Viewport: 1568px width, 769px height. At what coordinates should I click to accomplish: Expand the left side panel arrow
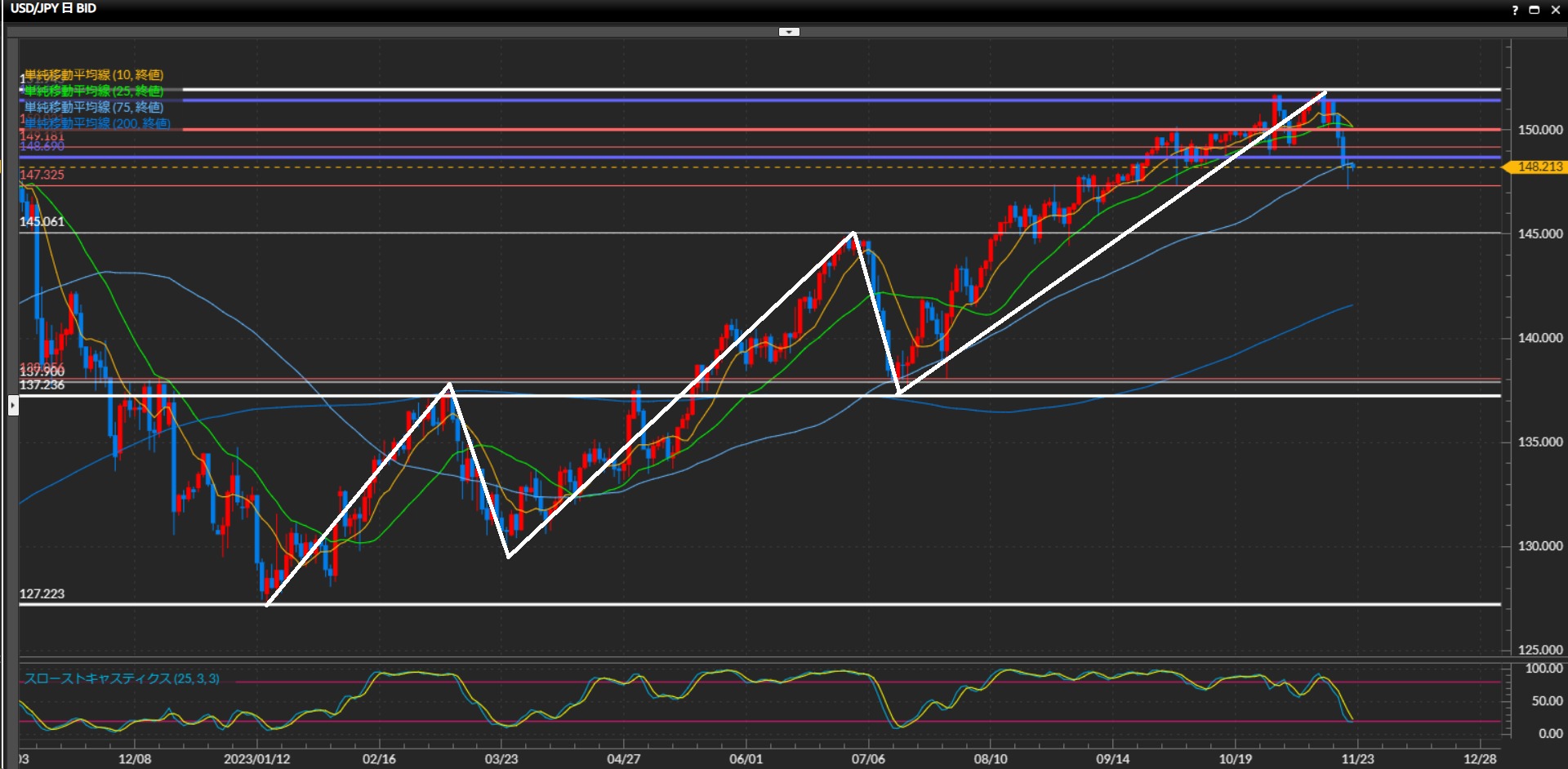[x=13, y=405]
